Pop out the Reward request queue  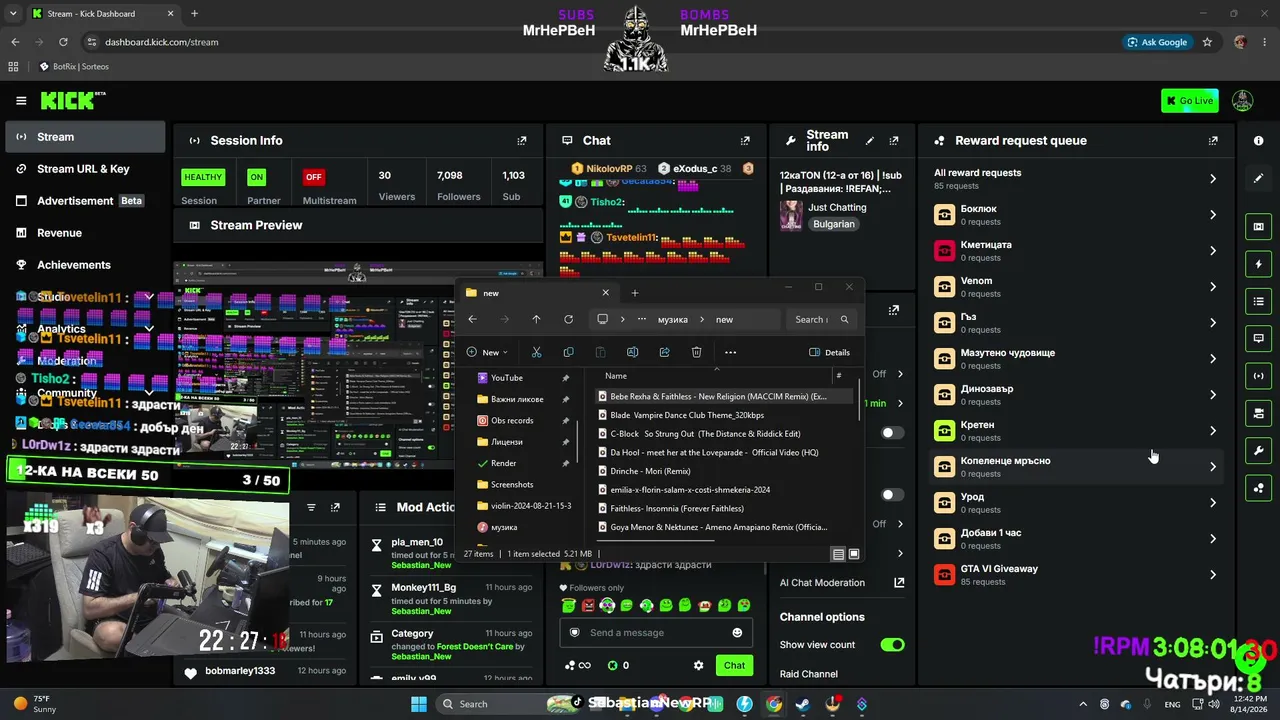[x=1213, y=141]
